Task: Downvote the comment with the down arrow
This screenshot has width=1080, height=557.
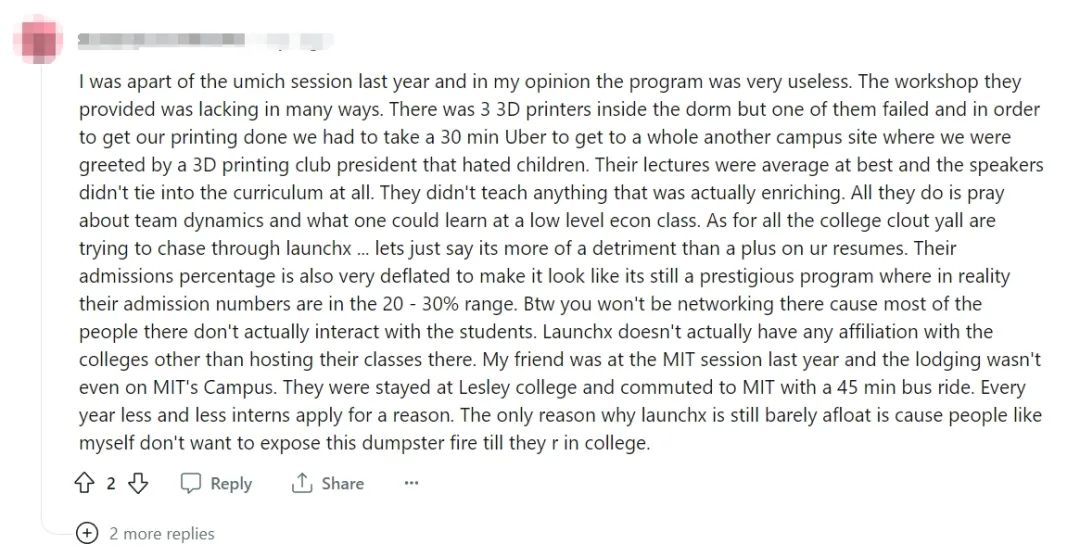Action: [x=138, y=483]
